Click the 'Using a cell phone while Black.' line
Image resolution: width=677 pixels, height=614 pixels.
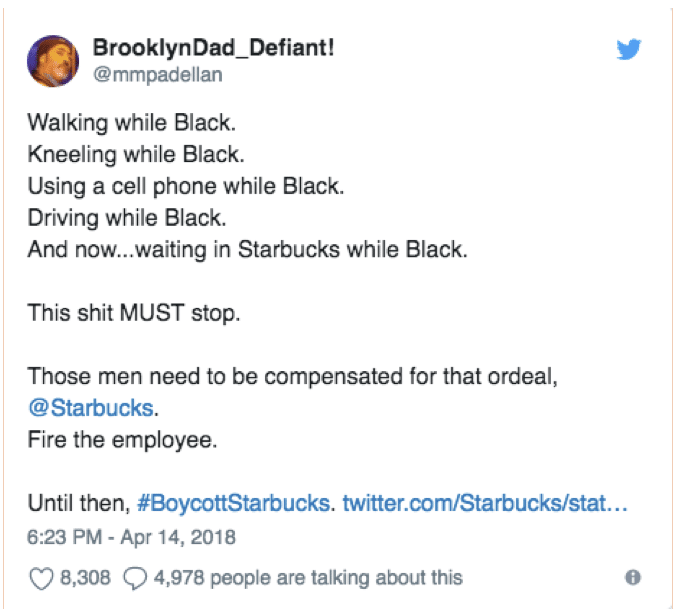coord(186,187)
